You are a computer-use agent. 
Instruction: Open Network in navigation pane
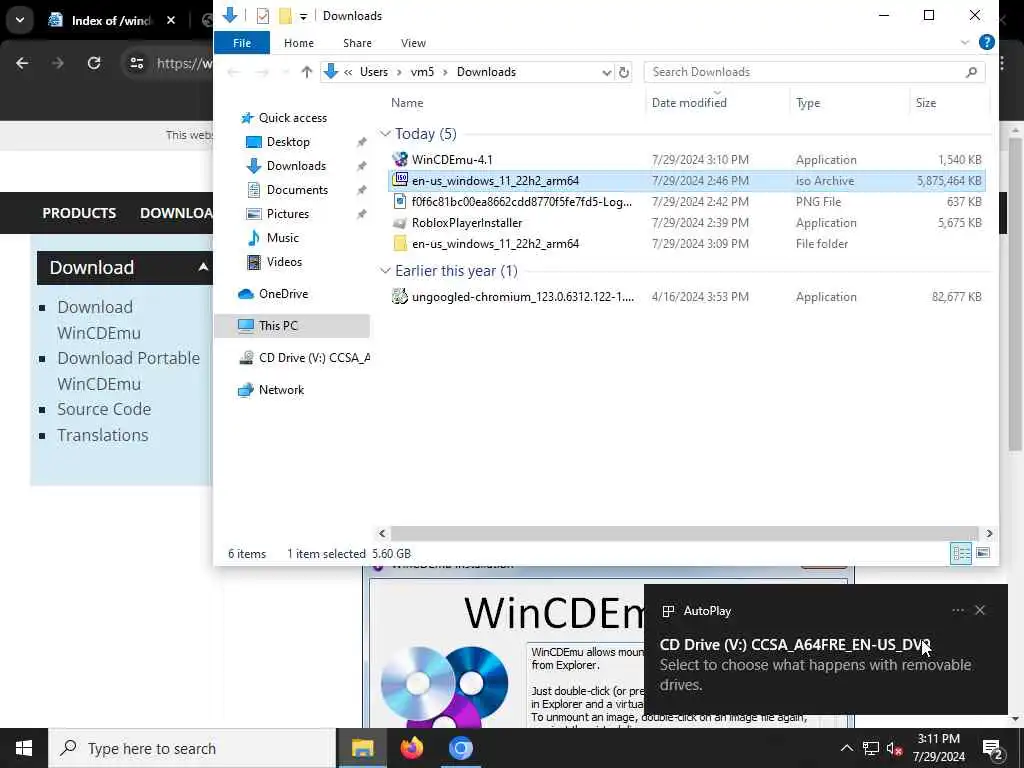pos(281,390)
